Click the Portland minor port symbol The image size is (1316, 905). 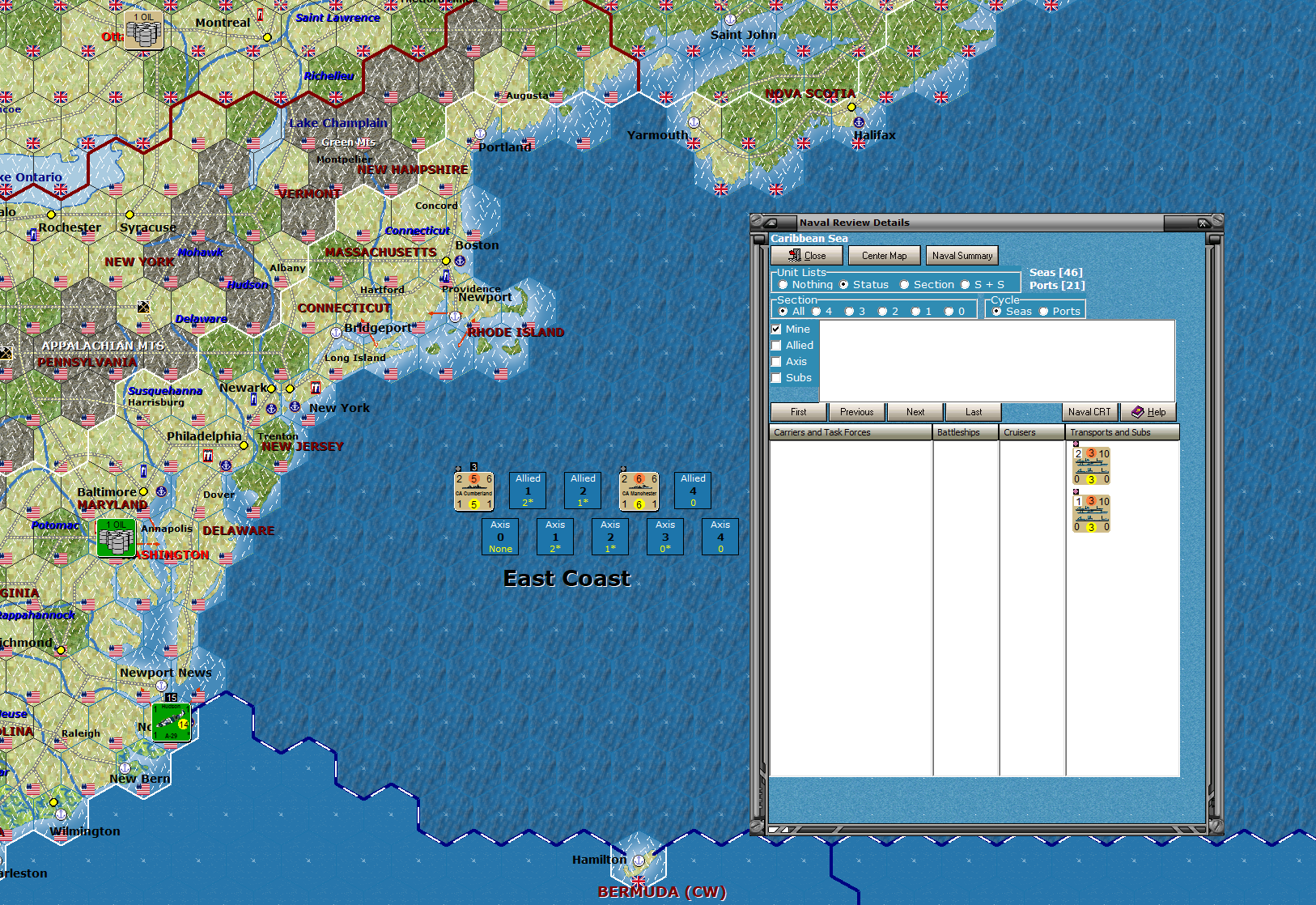click(480, 134)
